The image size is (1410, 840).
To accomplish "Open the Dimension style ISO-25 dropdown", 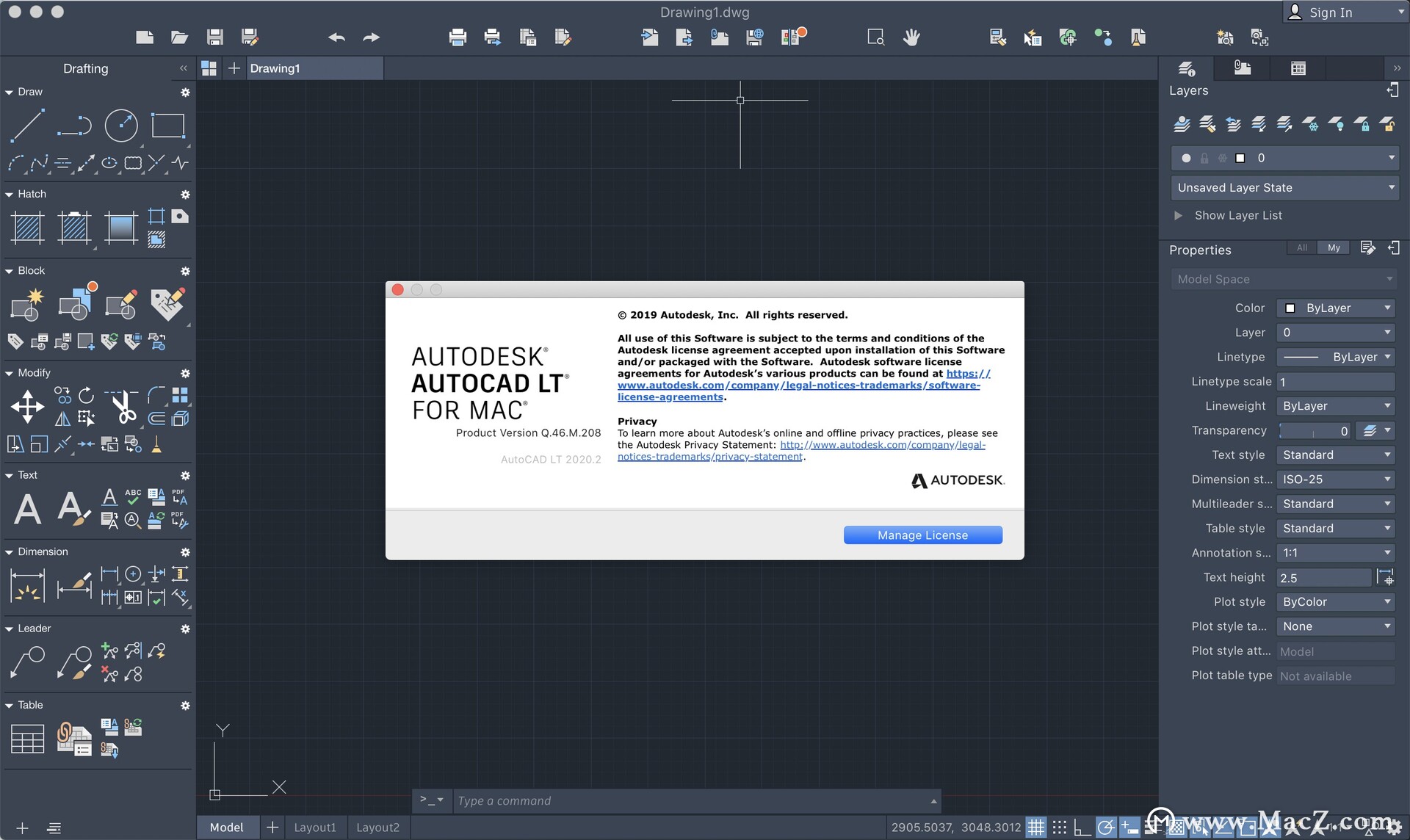I will (1335, 479).
